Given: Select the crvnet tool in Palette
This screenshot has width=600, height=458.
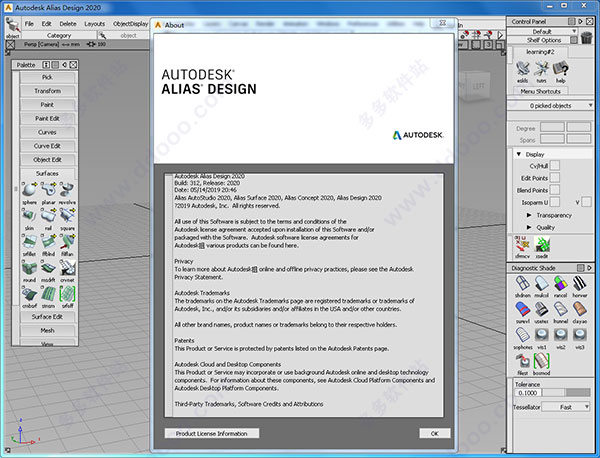Looking at the screenshot, I should pos(67,267).
